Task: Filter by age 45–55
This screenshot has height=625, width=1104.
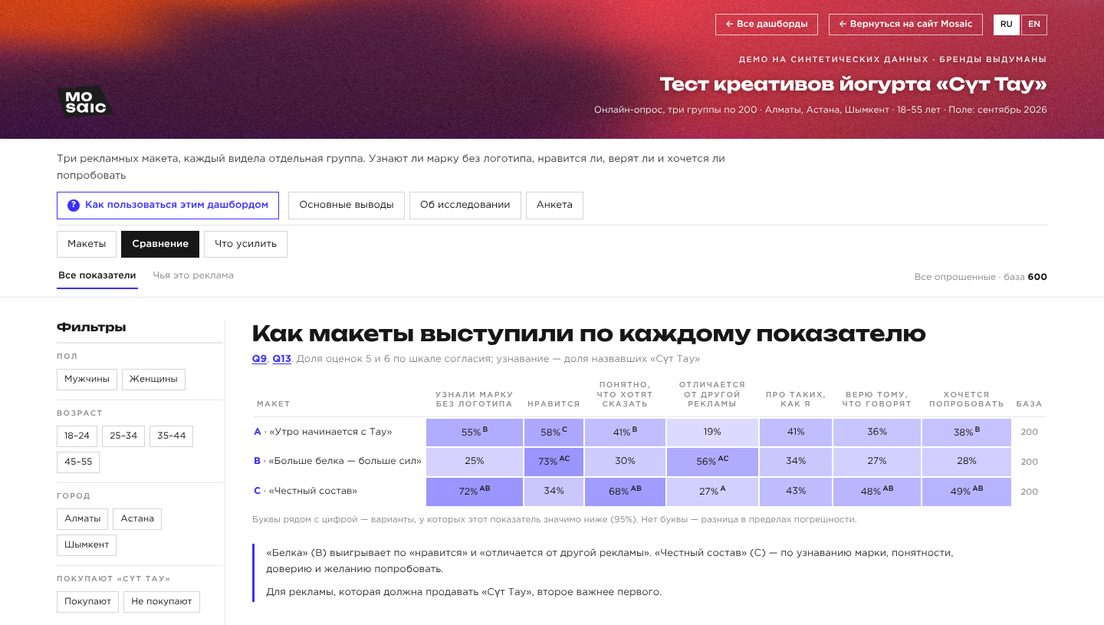Action: tap(78, 462)
